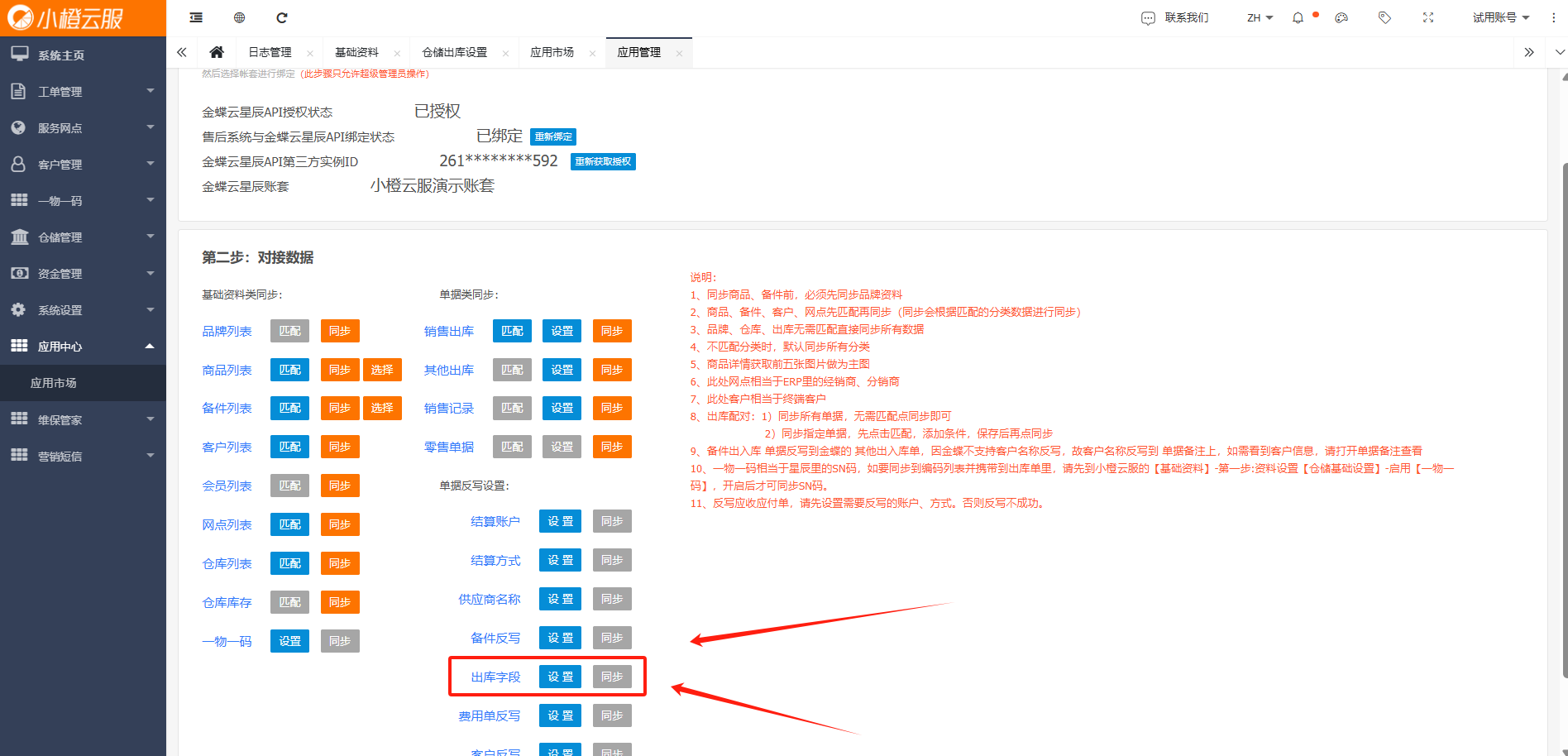Image resolution: width=1568 pixels, height=756 pixels.
Task: Expand 资金管理 sidebar menu
Action: coord(83,273)
